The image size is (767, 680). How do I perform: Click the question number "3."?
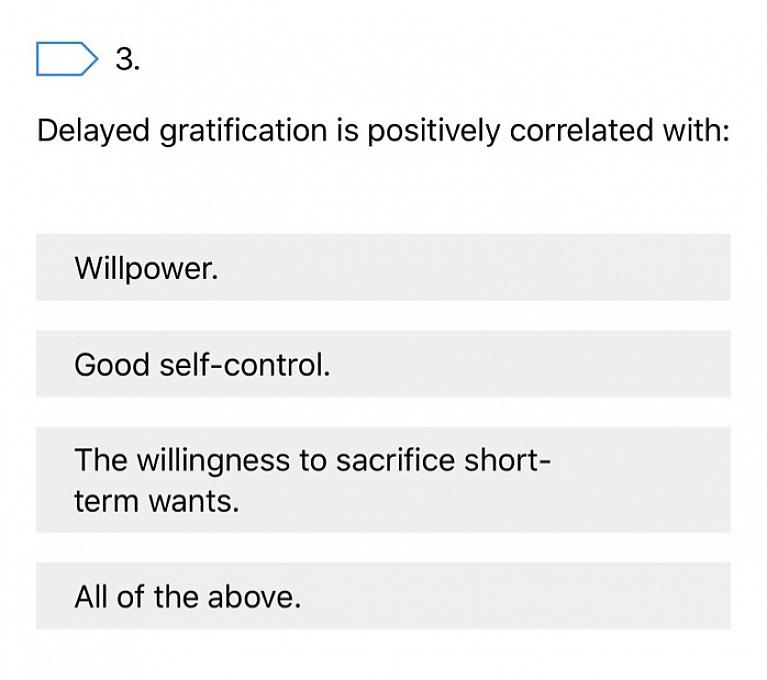point(128,60)
